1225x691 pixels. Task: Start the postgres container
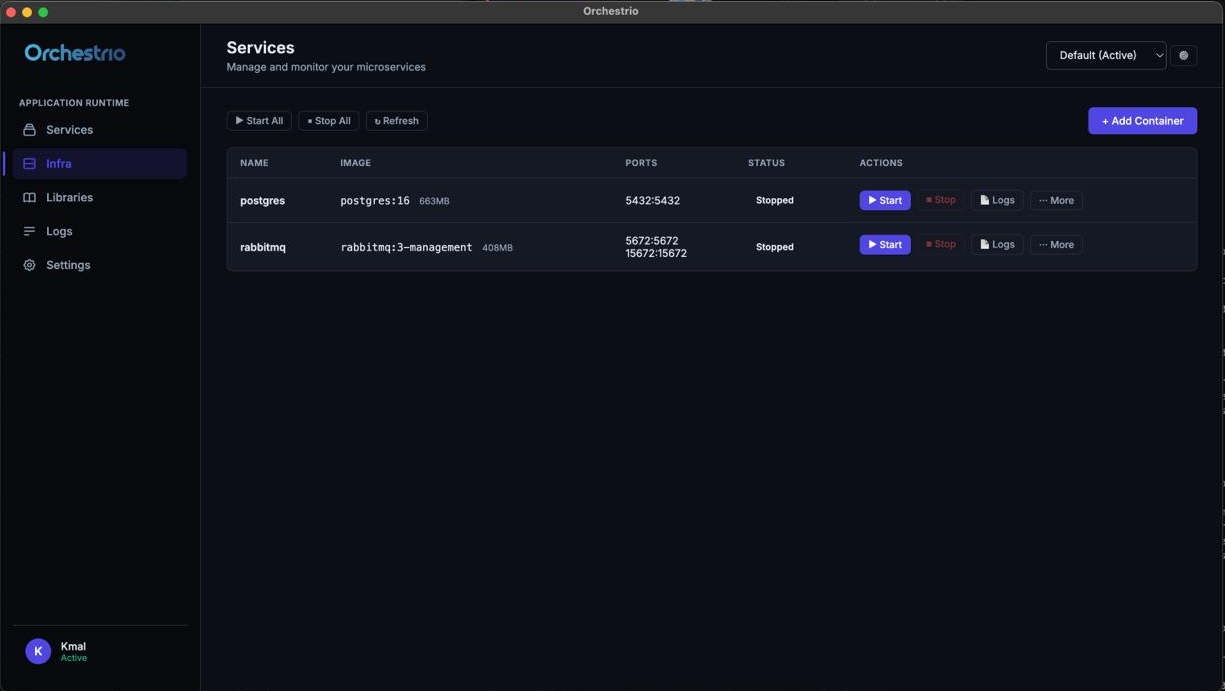(x=885, y=200)
